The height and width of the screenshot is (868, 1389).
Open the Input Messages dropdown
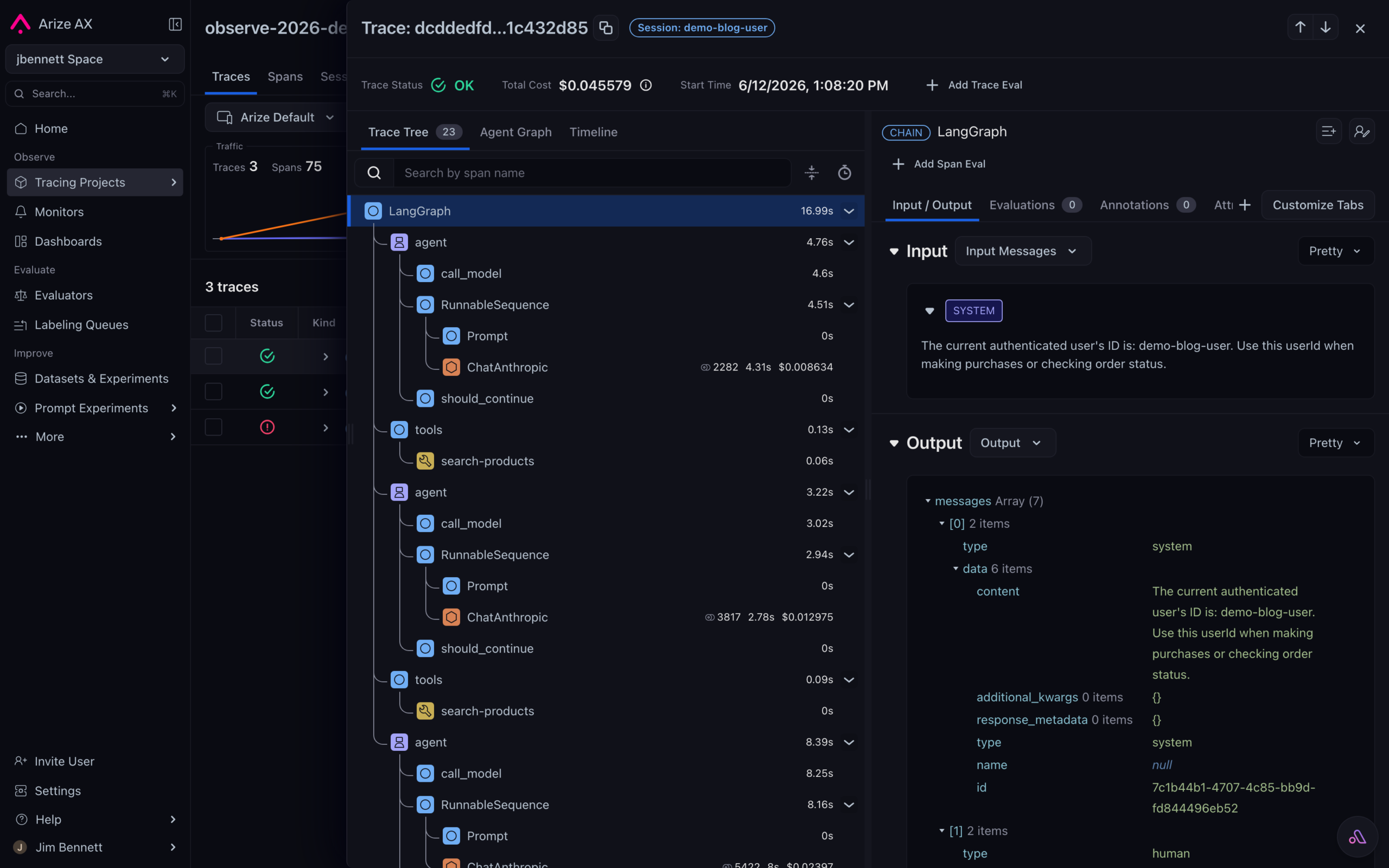pyautogui.click(x=1023, y=251)
